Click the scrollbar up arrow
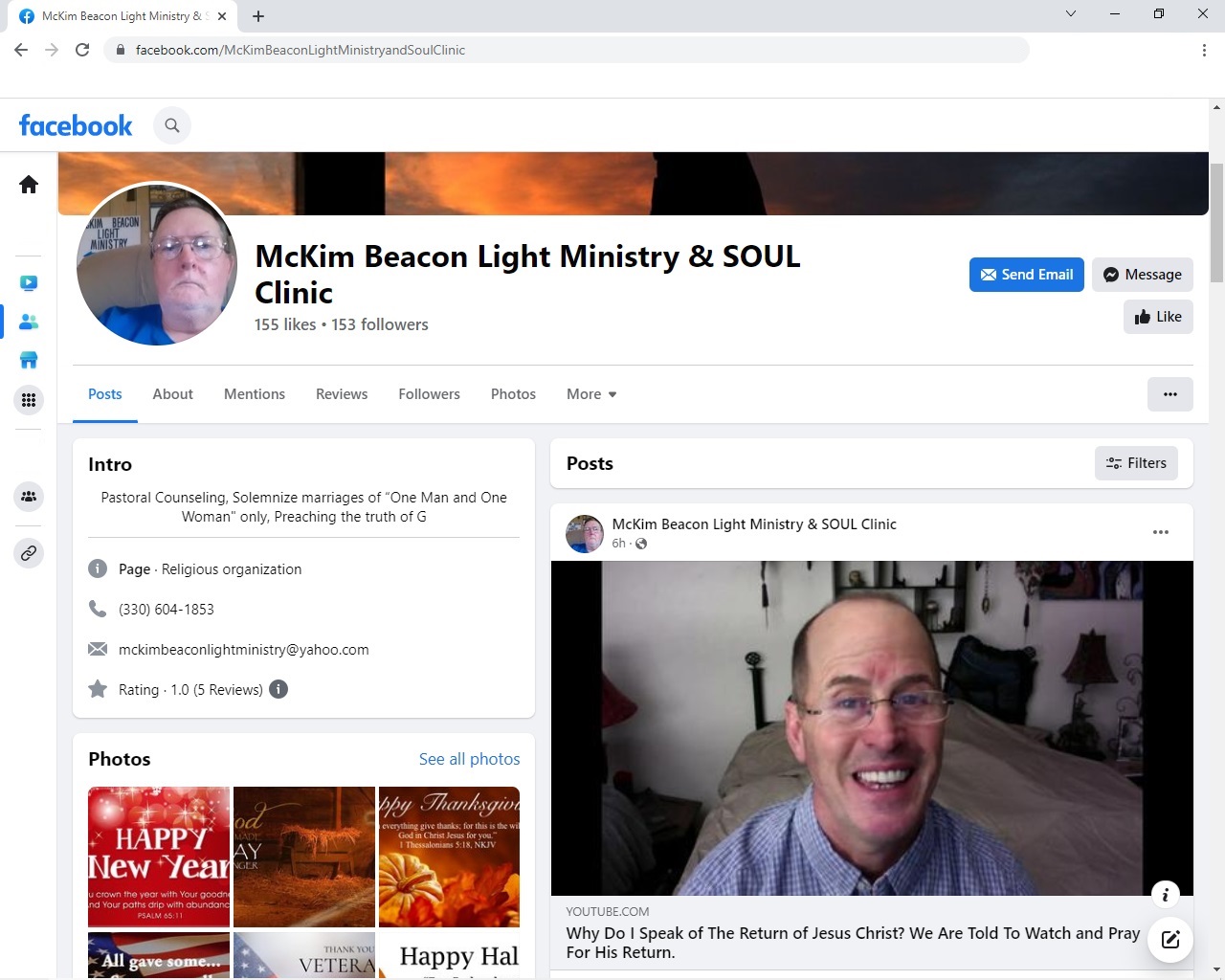The width and height of the screenshot is (1225, 980). coord(1216,105)
